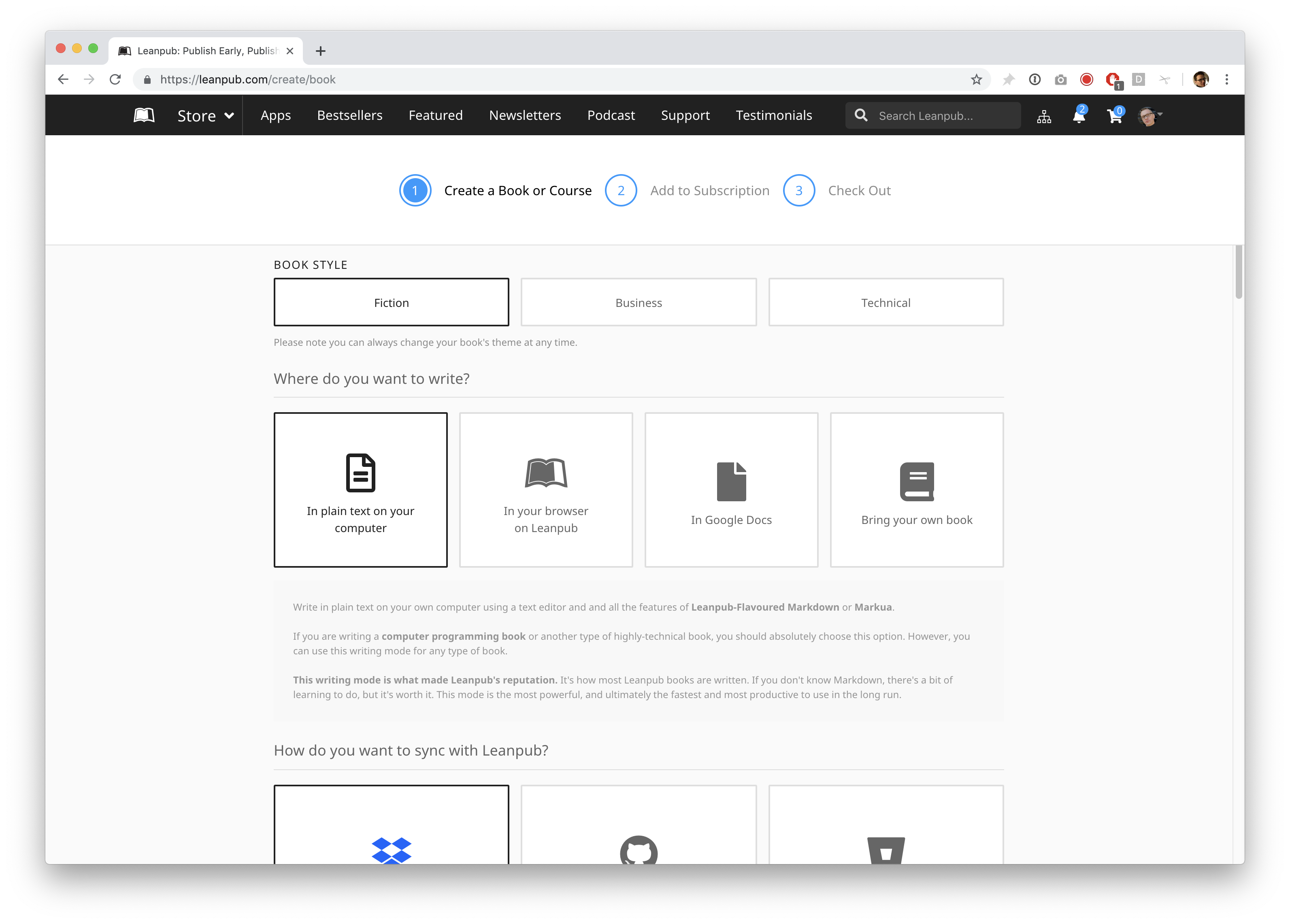Open the 1Password extension icon

pos(1035,80)
